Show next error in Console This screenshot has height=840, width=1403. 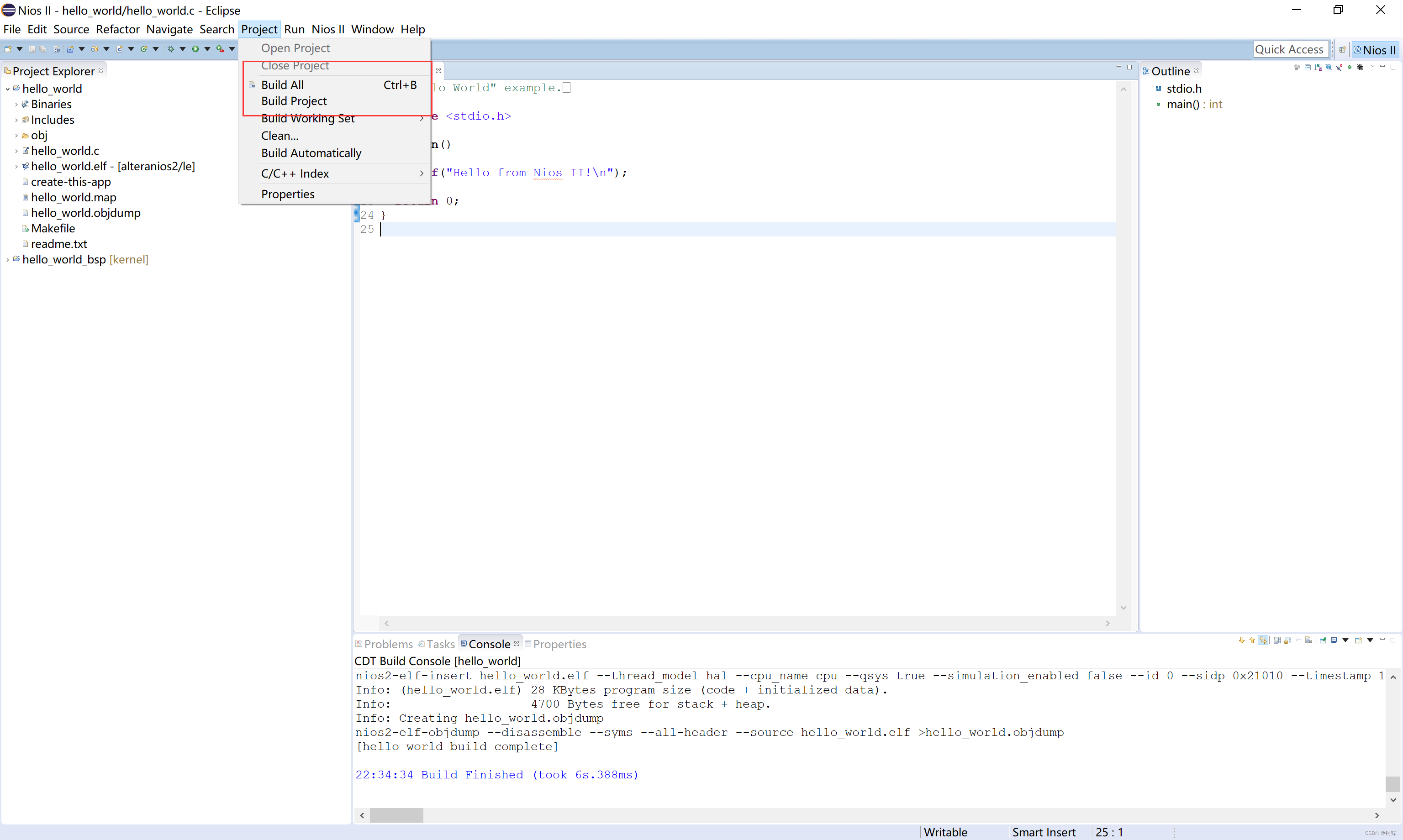(1242, 640)
